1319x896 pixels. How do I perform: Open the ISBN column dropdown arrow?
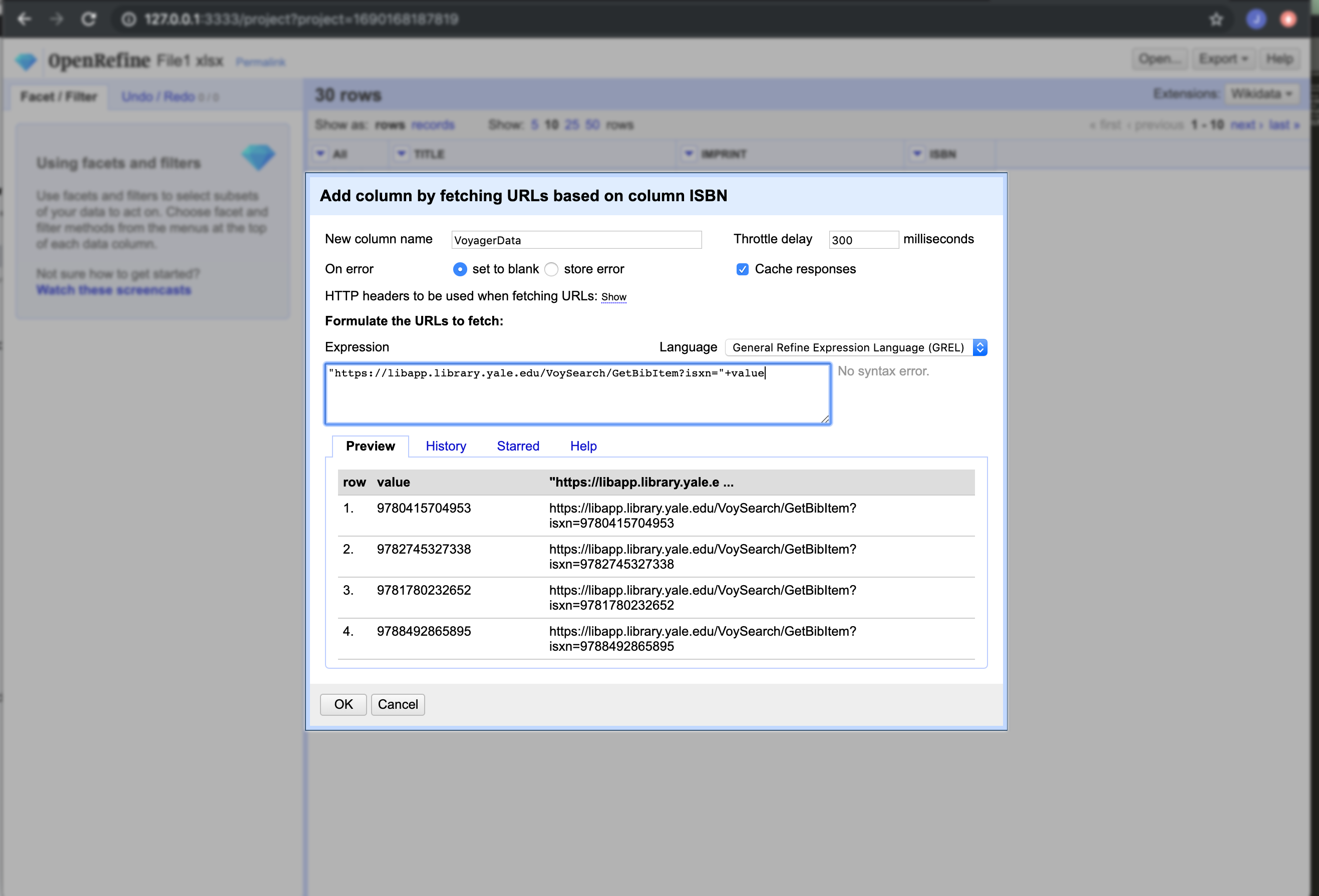(x=917, y=154)
